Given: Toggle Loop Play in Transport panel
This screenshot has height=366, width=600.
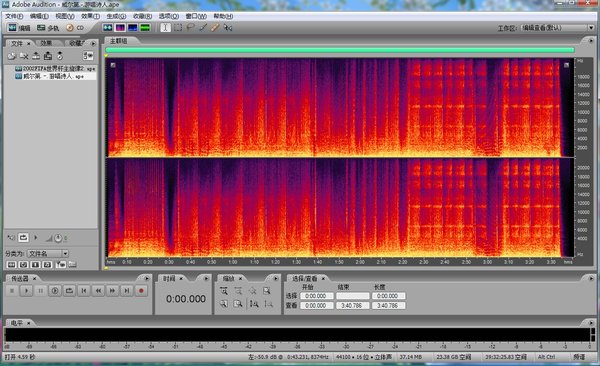Looking at the screenshot, I should [69, 291].
